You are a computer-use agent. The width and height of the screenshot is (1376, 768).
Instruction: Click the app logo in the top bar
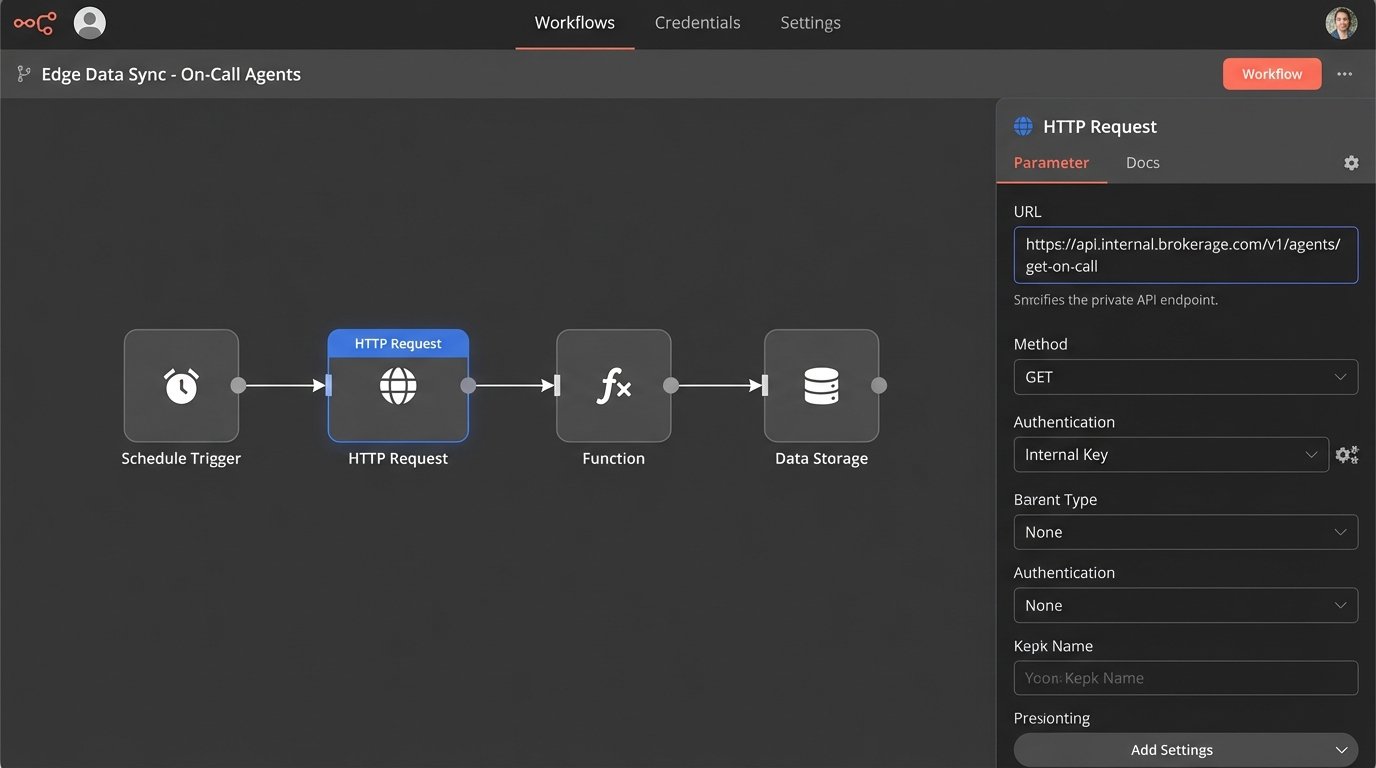pos(35,22)
